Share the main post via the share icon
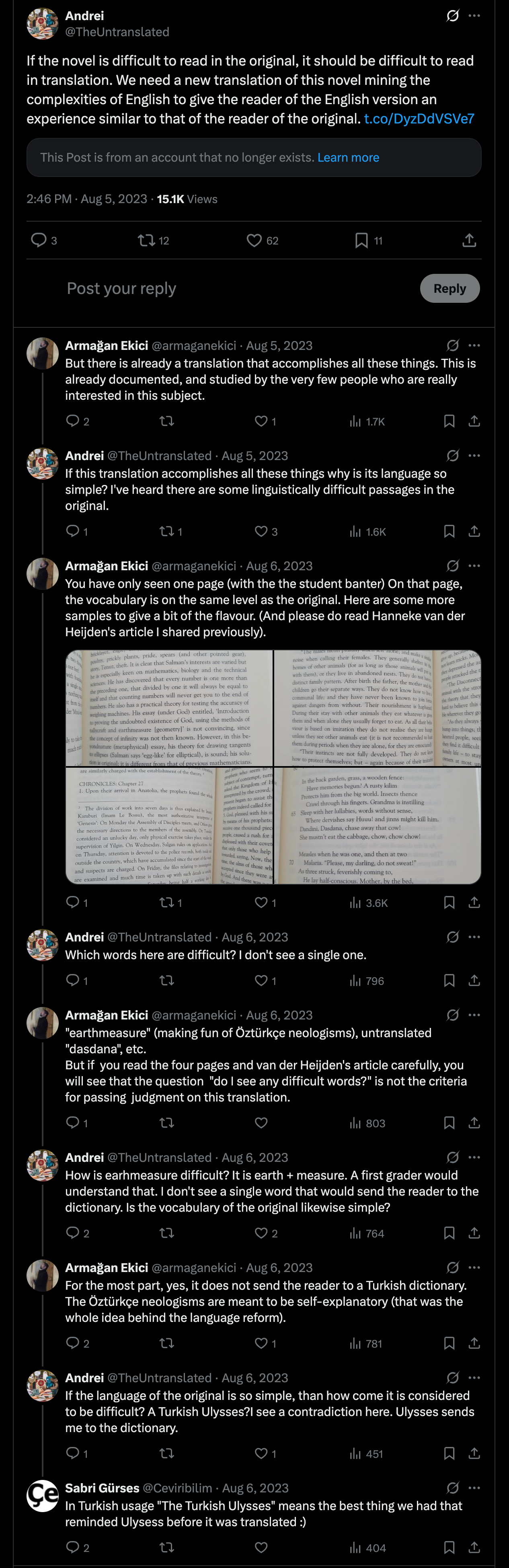 [x=469, y=240]
